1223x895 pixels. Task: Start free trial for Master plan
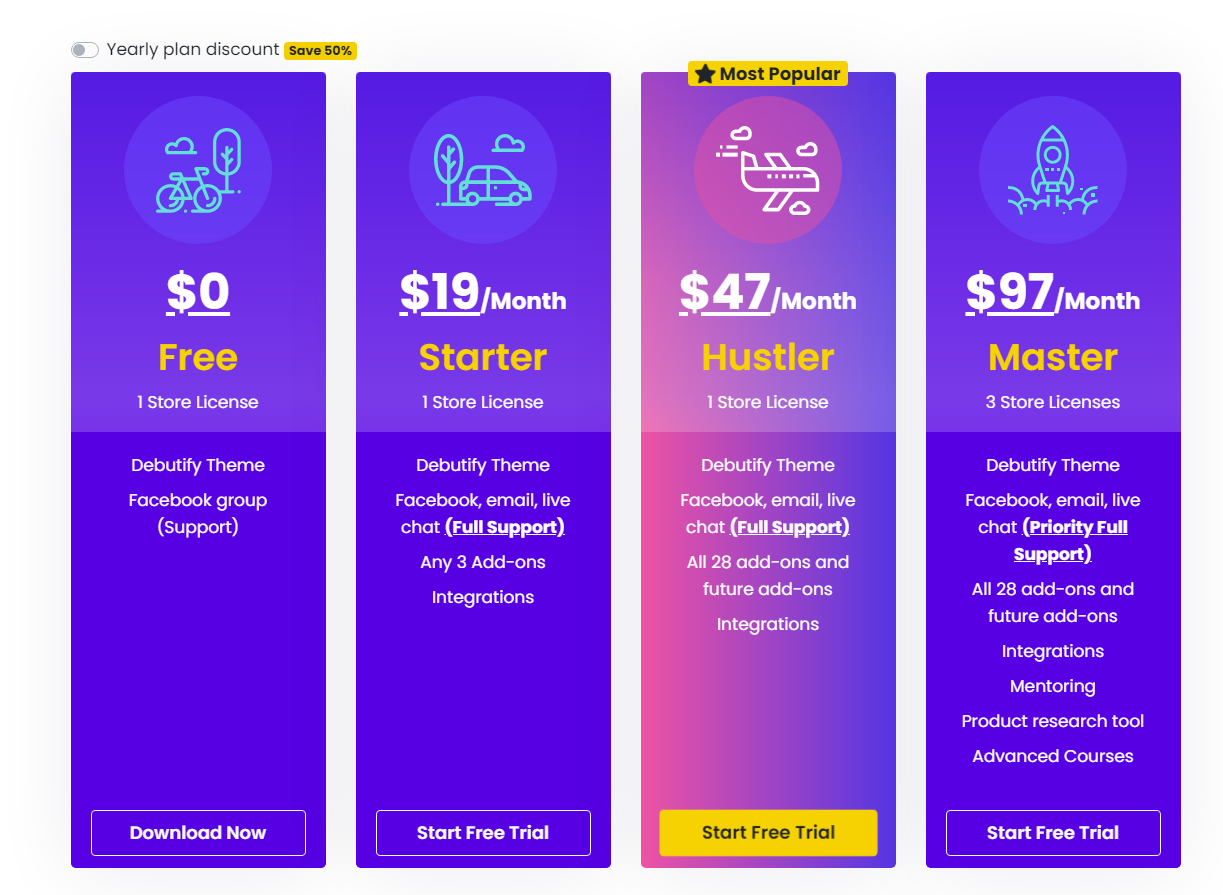(x=1053, y=833)
